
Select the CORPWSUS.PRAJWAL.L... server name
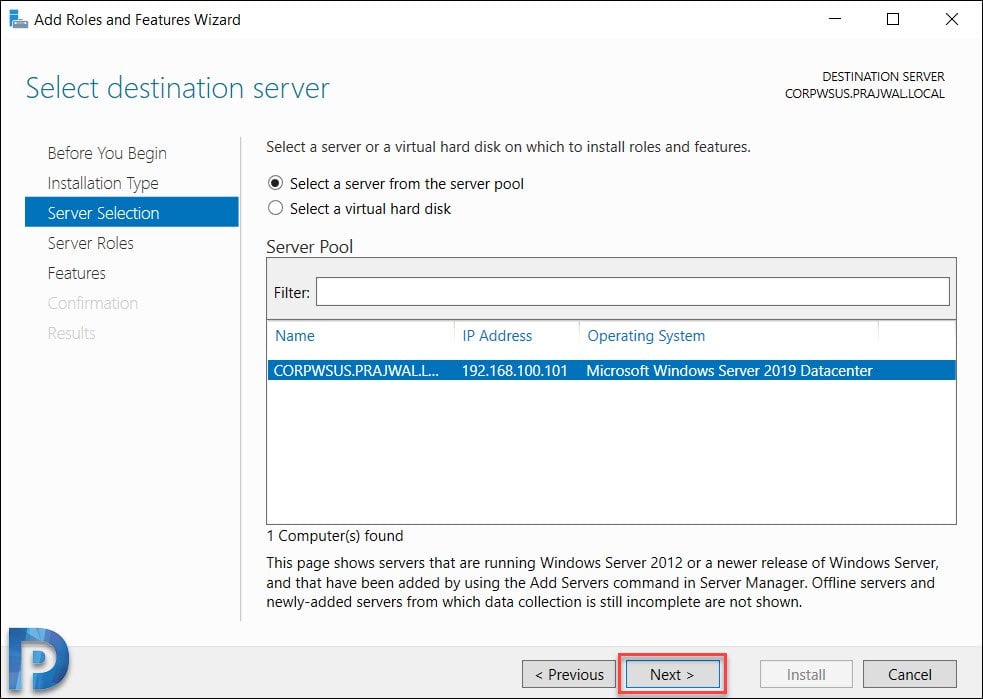[x=356, y=371]
